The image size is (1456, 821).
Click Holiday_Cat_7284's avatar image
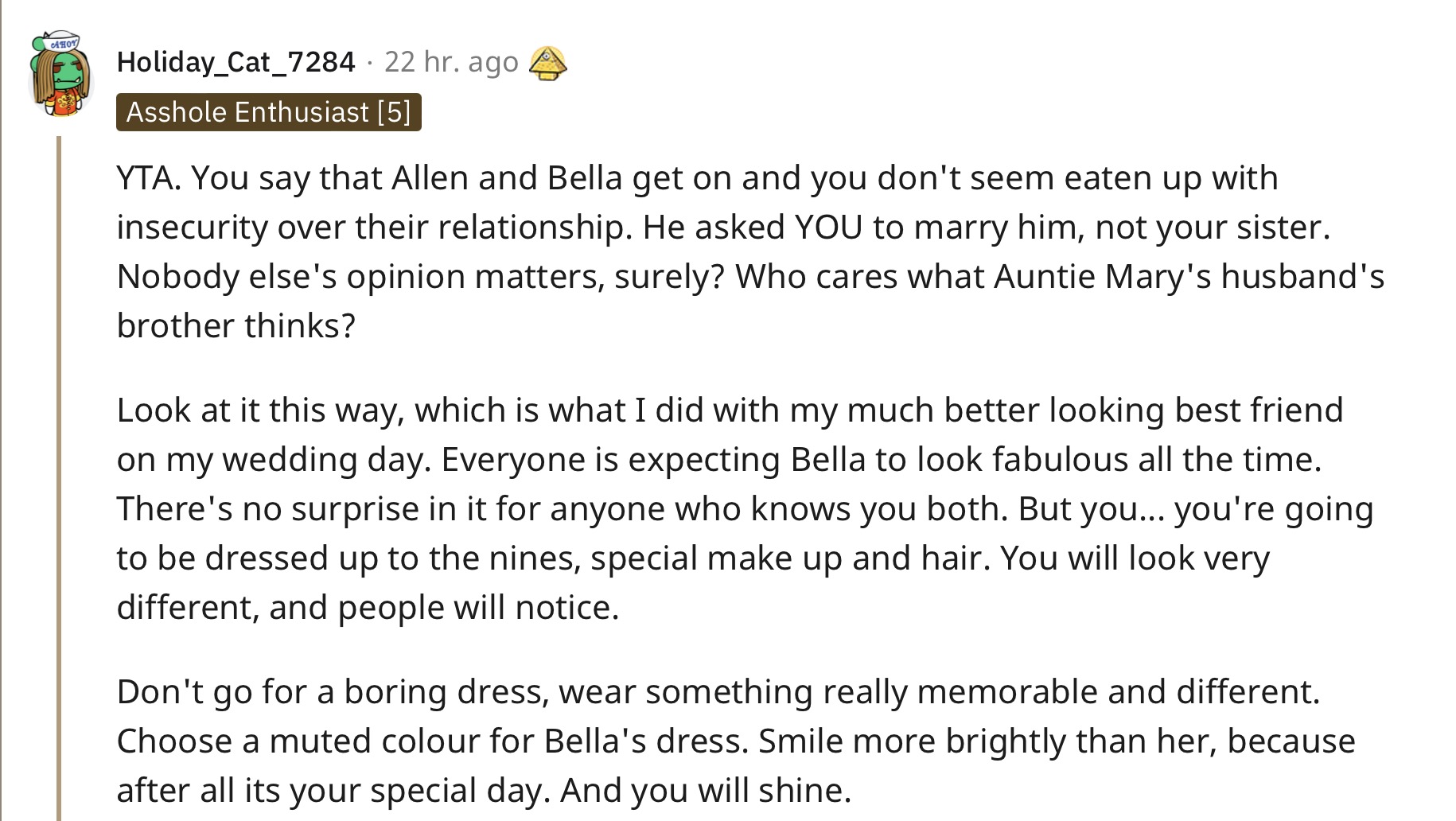coord(60,76)
